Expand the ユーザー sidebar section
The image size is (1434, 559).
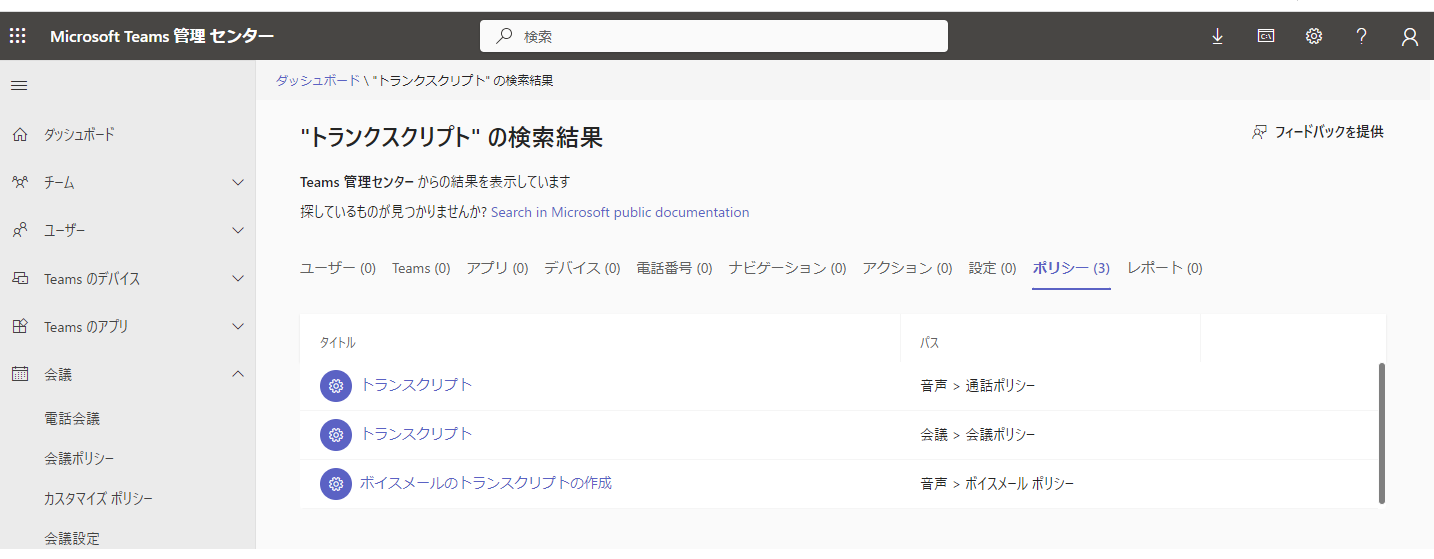[x=237, y=231]
